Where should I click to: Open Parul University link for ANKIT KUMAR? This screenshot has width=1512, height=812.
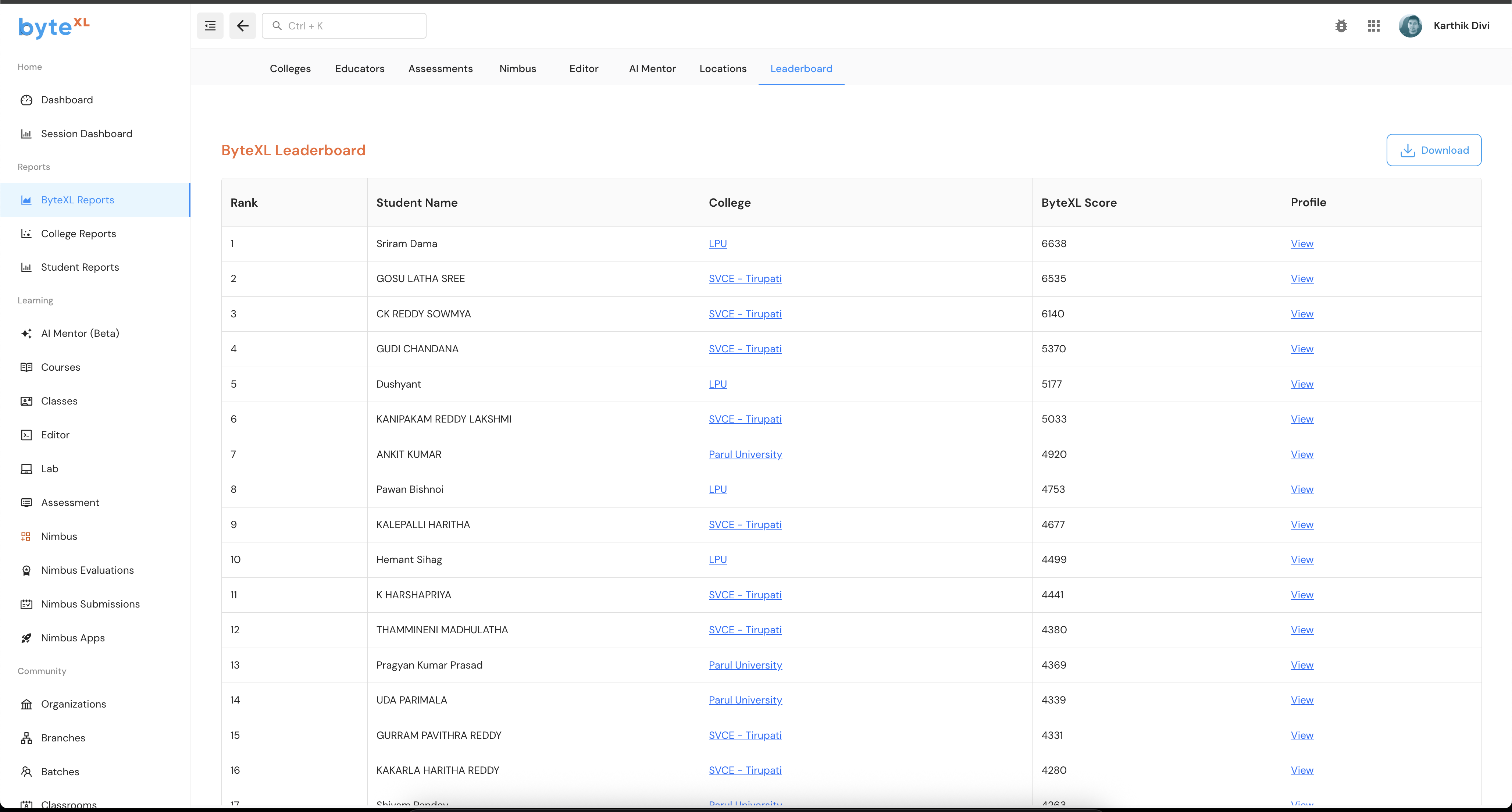[745, 455]
